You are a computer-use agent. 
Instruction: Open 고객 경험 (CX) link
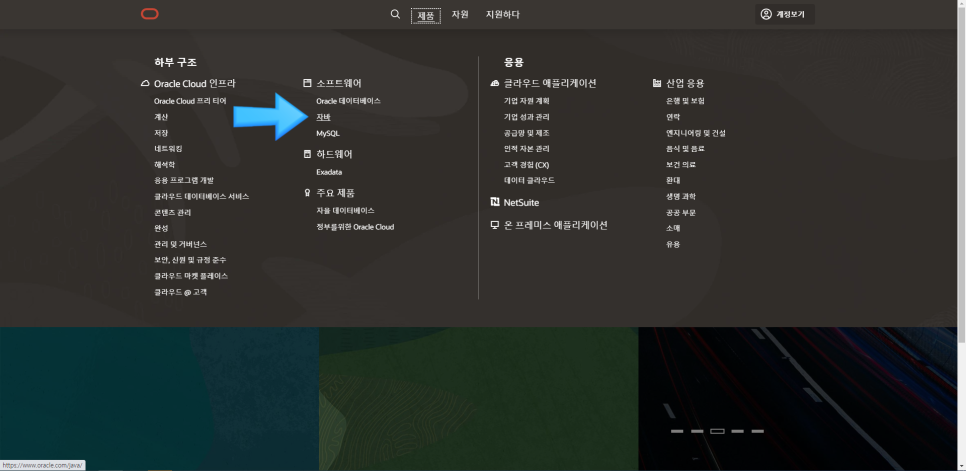pyautogui.click(x=526, y=165)
